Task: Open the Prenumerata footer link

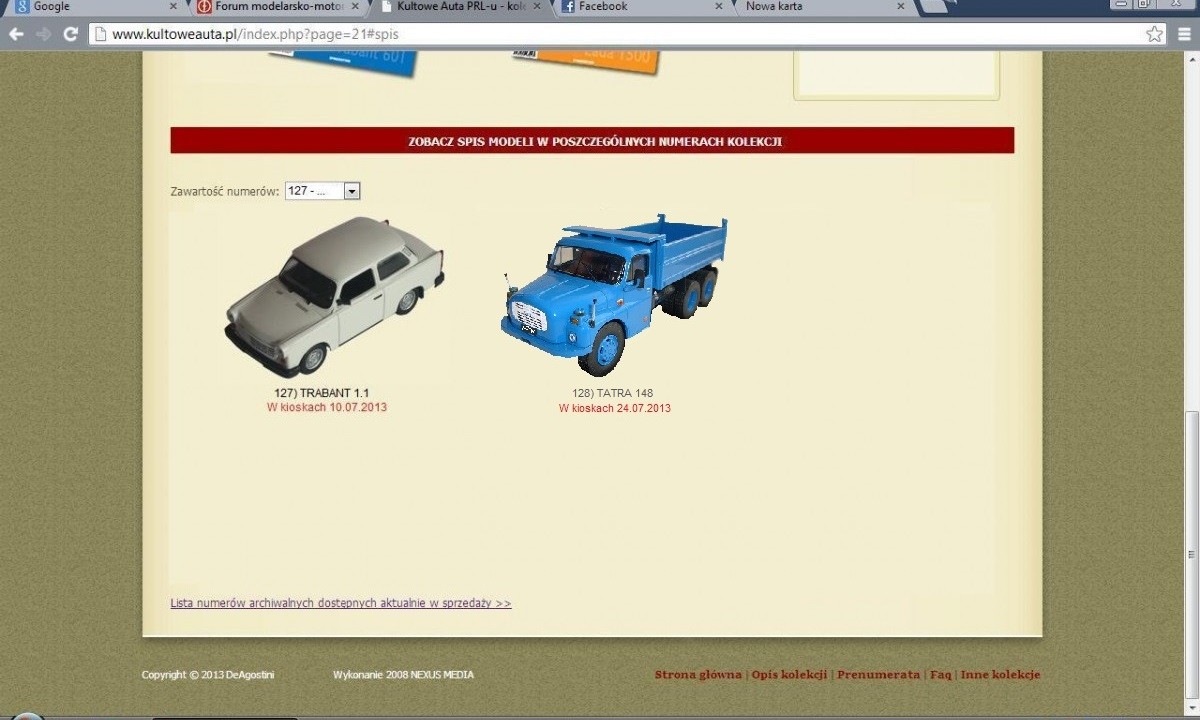Action: pos(878,675)
